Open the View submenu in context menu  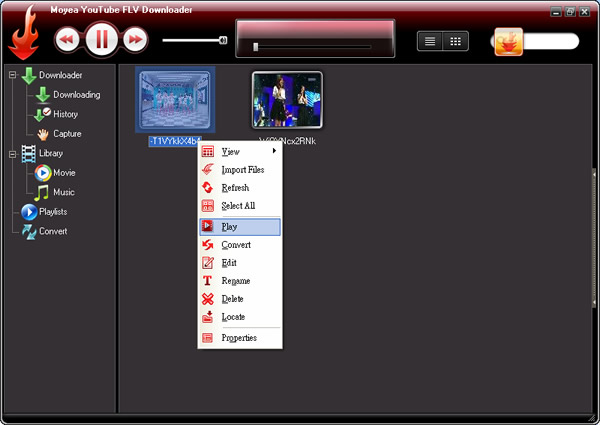click(240, 151)
